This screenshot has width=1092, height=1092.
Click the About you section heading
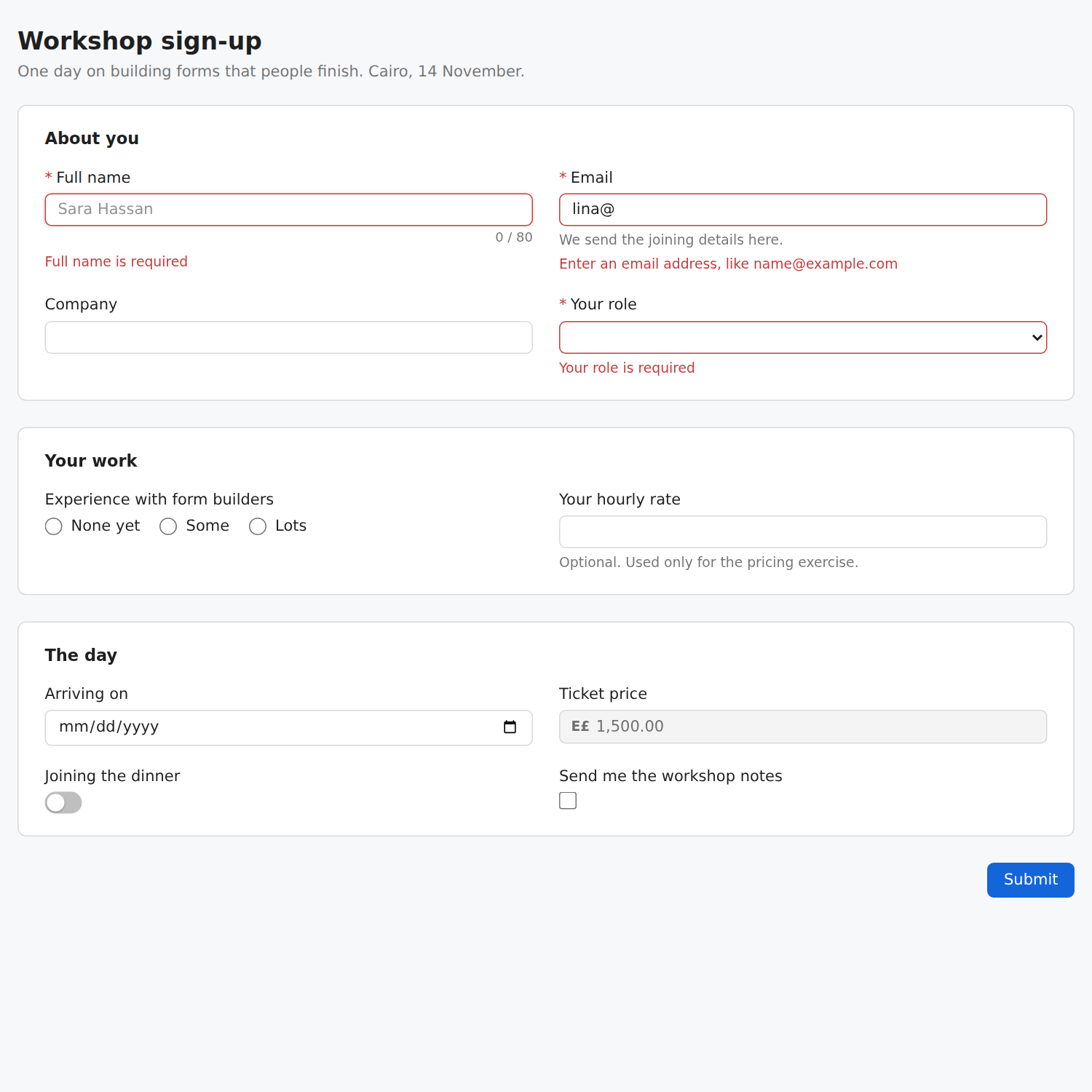pyautogui.click(x=92, y=138)
